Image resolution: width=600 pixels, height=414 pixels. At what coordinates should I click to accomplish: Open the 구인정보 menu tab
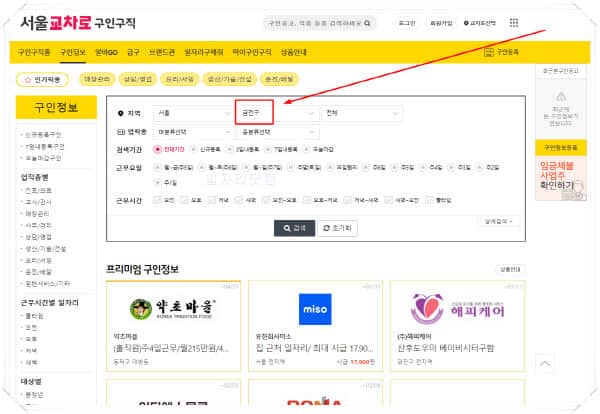pyautogui.click(x=73, y=52)
